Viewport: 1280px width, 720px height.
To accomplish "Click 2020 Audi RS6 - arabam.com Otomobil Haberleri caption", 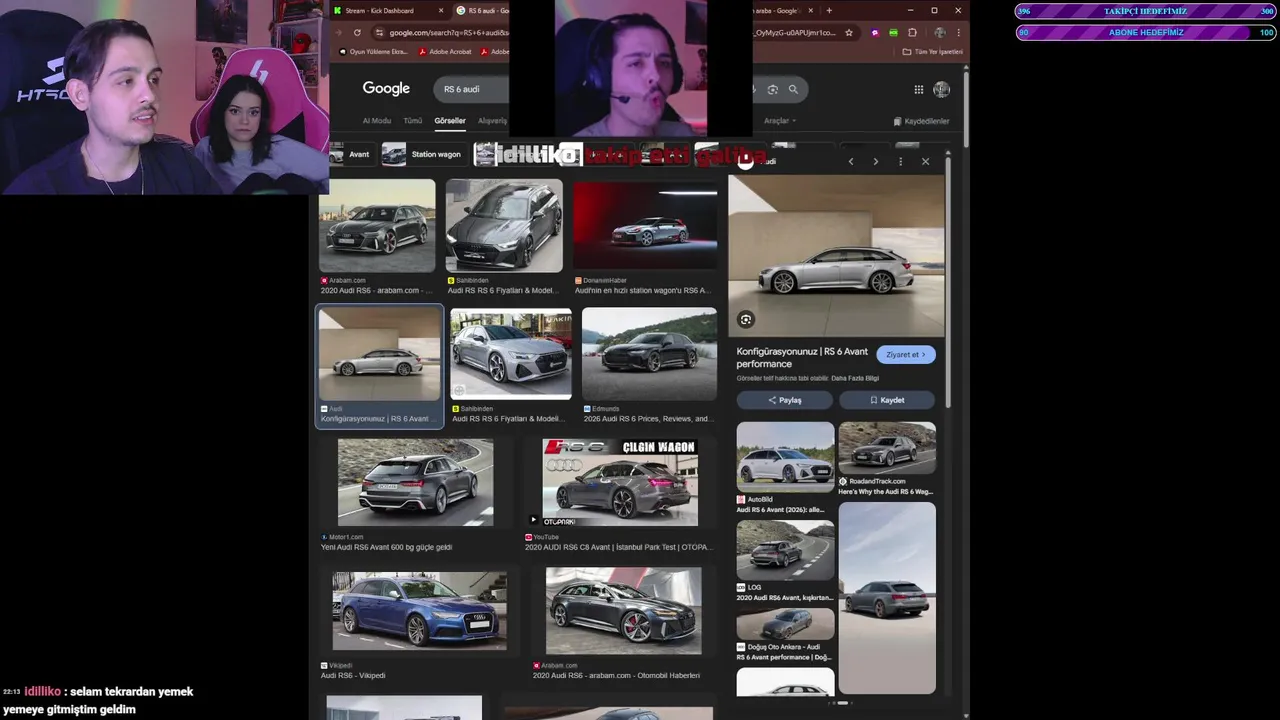I will [x=616, y=675].
